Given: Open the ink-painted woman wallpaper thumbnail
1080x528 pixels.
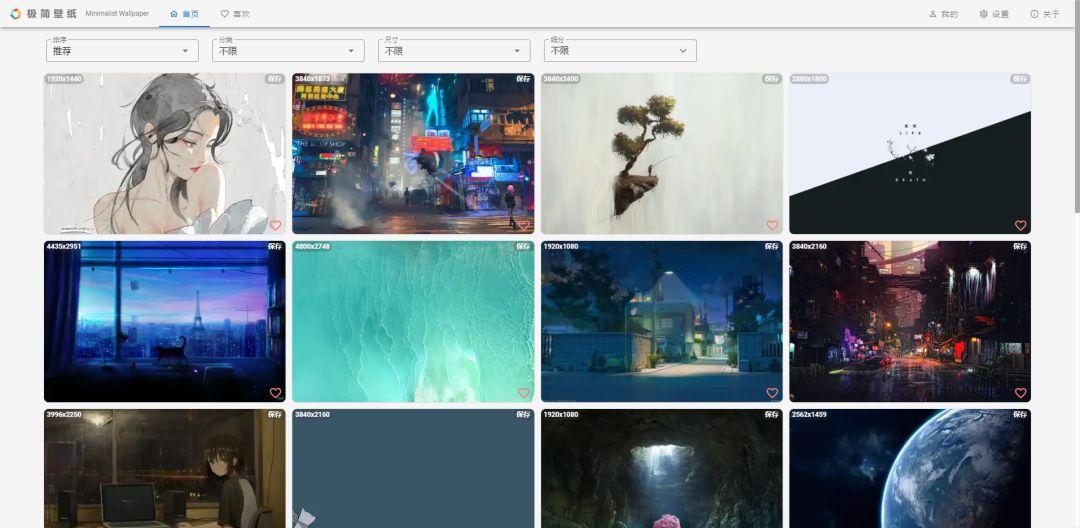Looking at the screenshot, I should pos(165,154).
